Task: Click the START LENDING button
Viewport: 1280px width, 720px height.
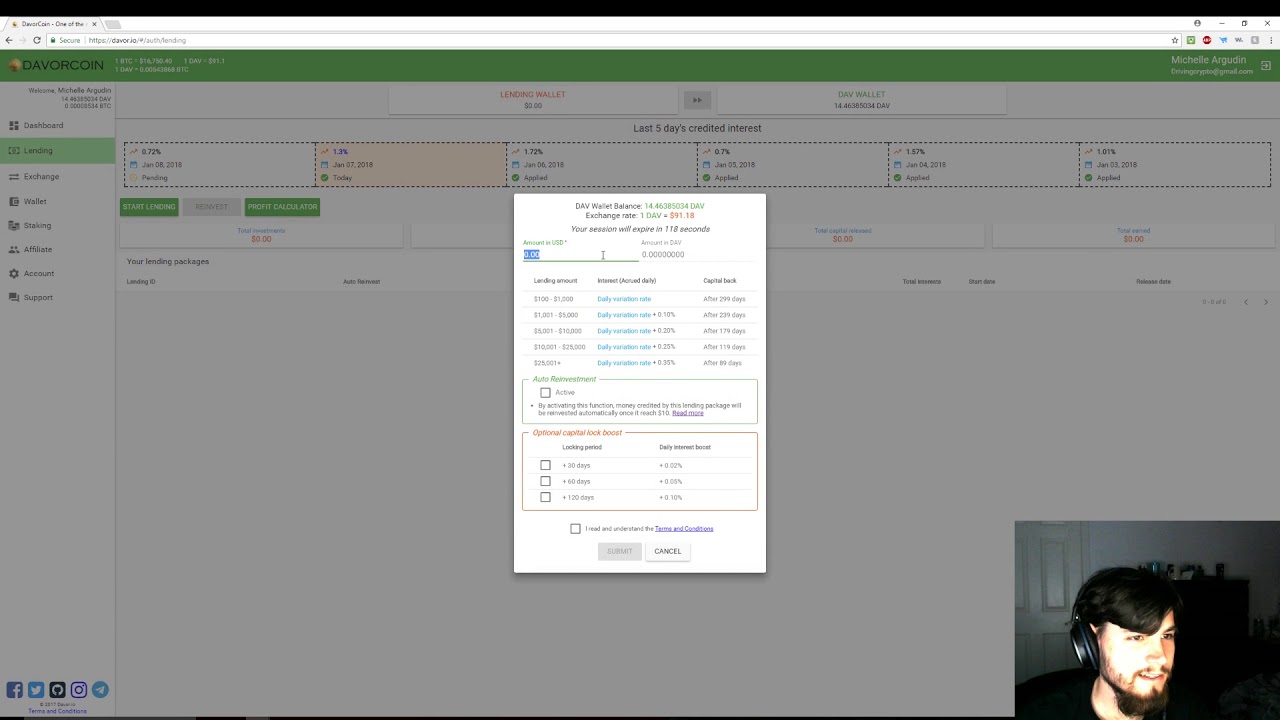Action: pyautogui.click(x=149, y=207)
